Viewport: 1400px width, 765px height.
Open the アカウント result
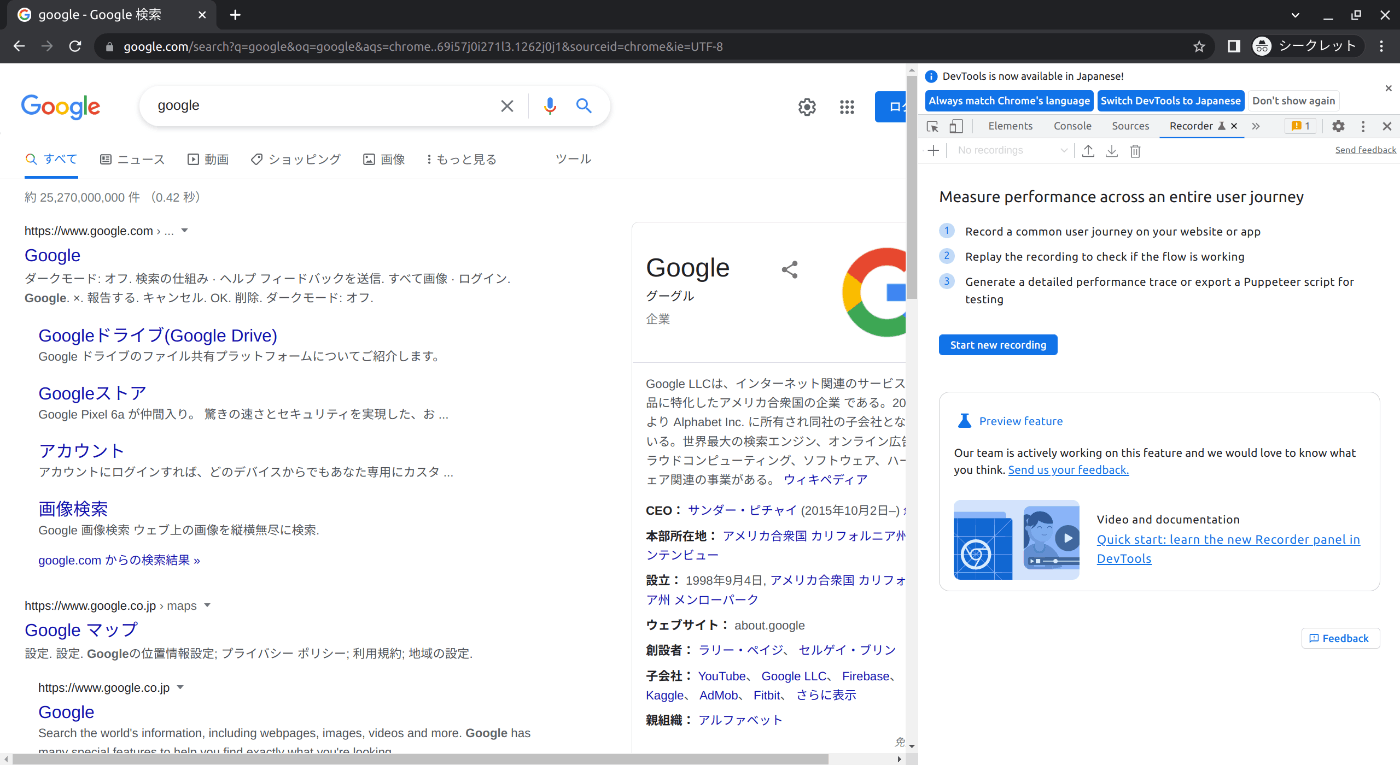[x=81, y=451]
